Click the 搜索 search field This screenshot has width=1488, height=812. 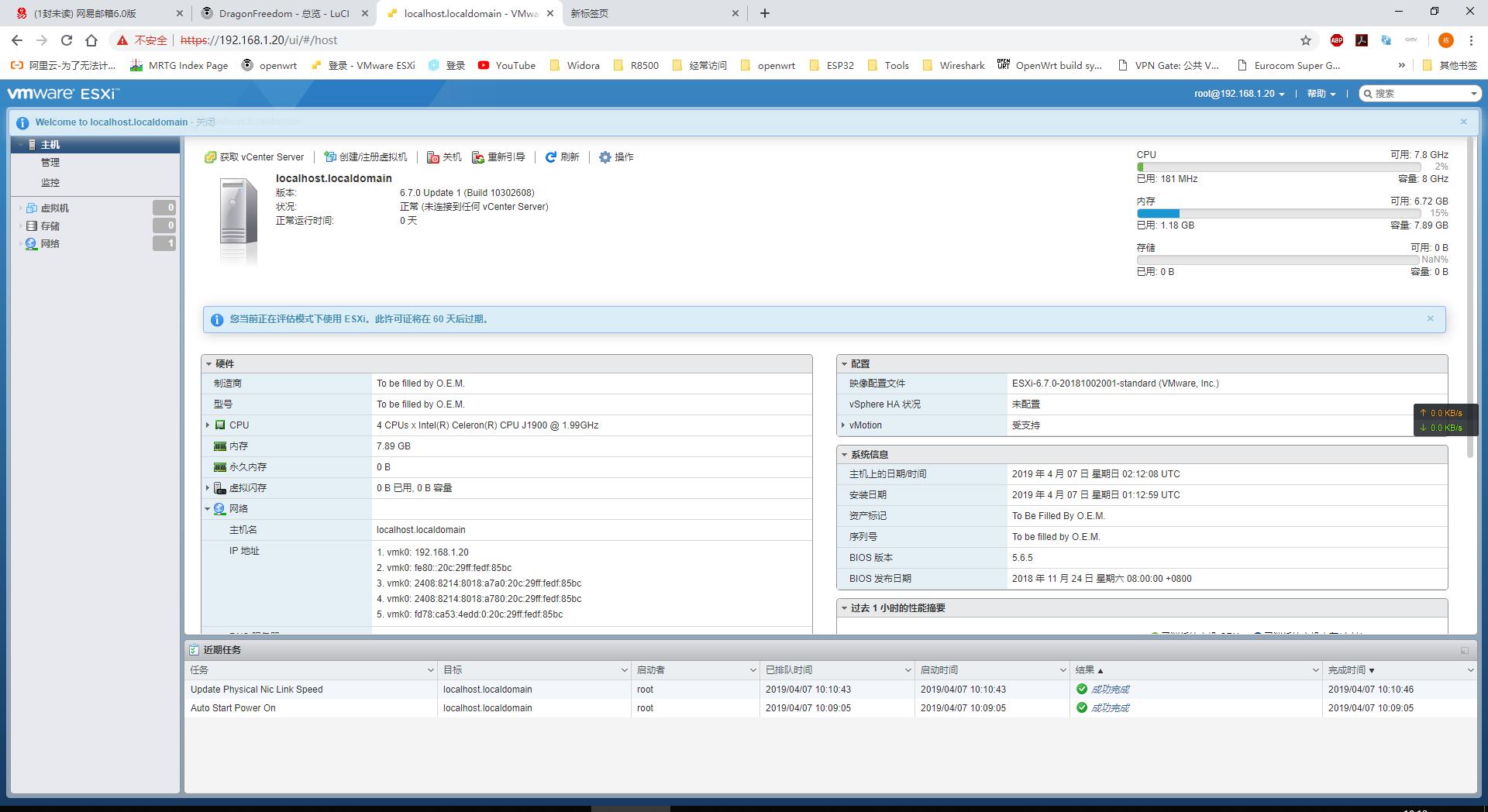pyautogui.click(x=1420, y=94)
